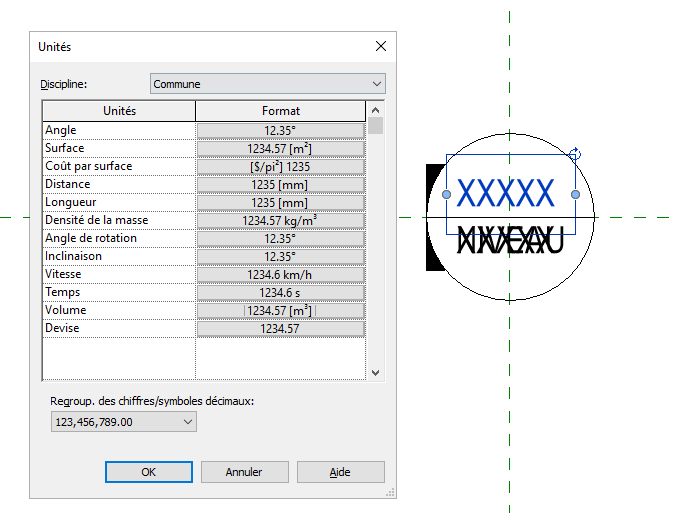
Task: Select the Surface row label
Action: tap(64, 148)
